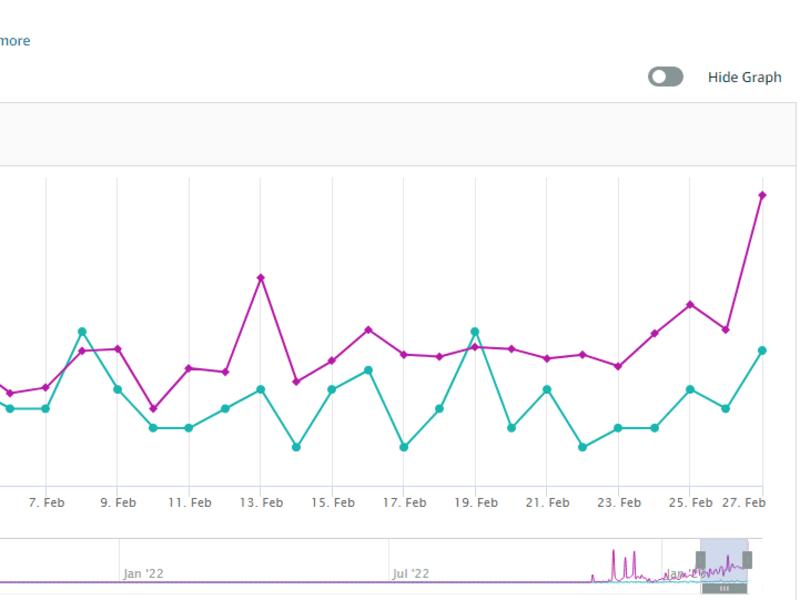Screen dimensions: 800x600
Task: Select the magenta data point on 16 Feb
Action: click(368, 330)
